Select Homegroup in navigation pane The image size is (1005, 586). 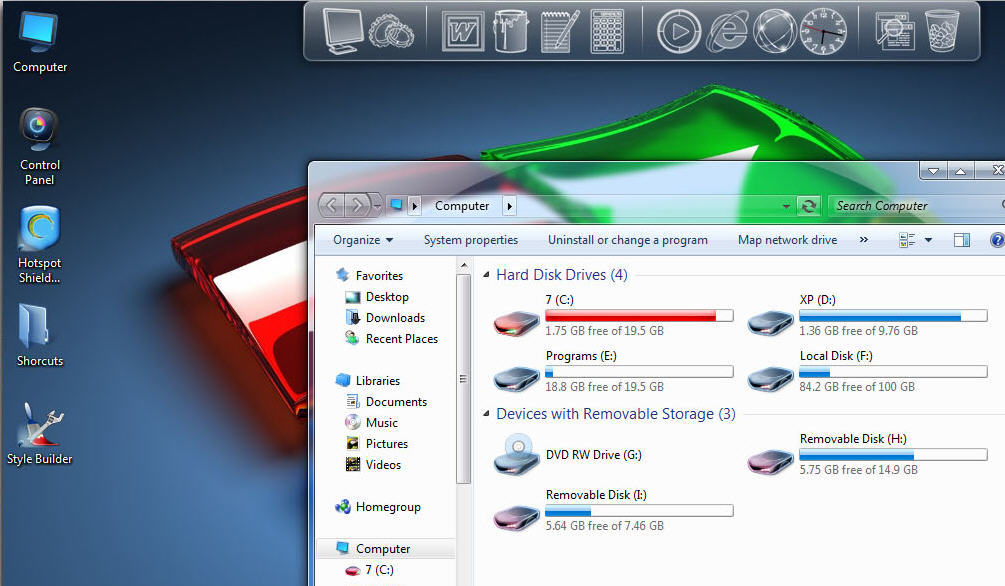click(387, 507)
